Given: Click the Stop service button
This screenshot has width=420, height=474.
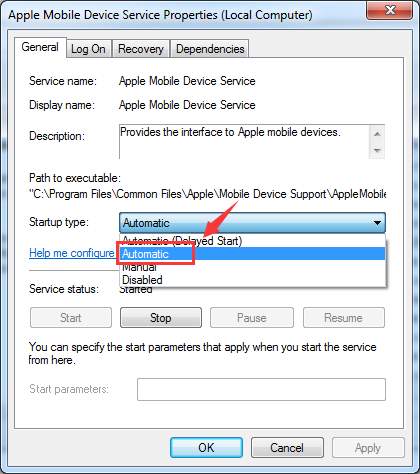Looking at the screenshot, I should pyautogui.click(x=161, y=318).
